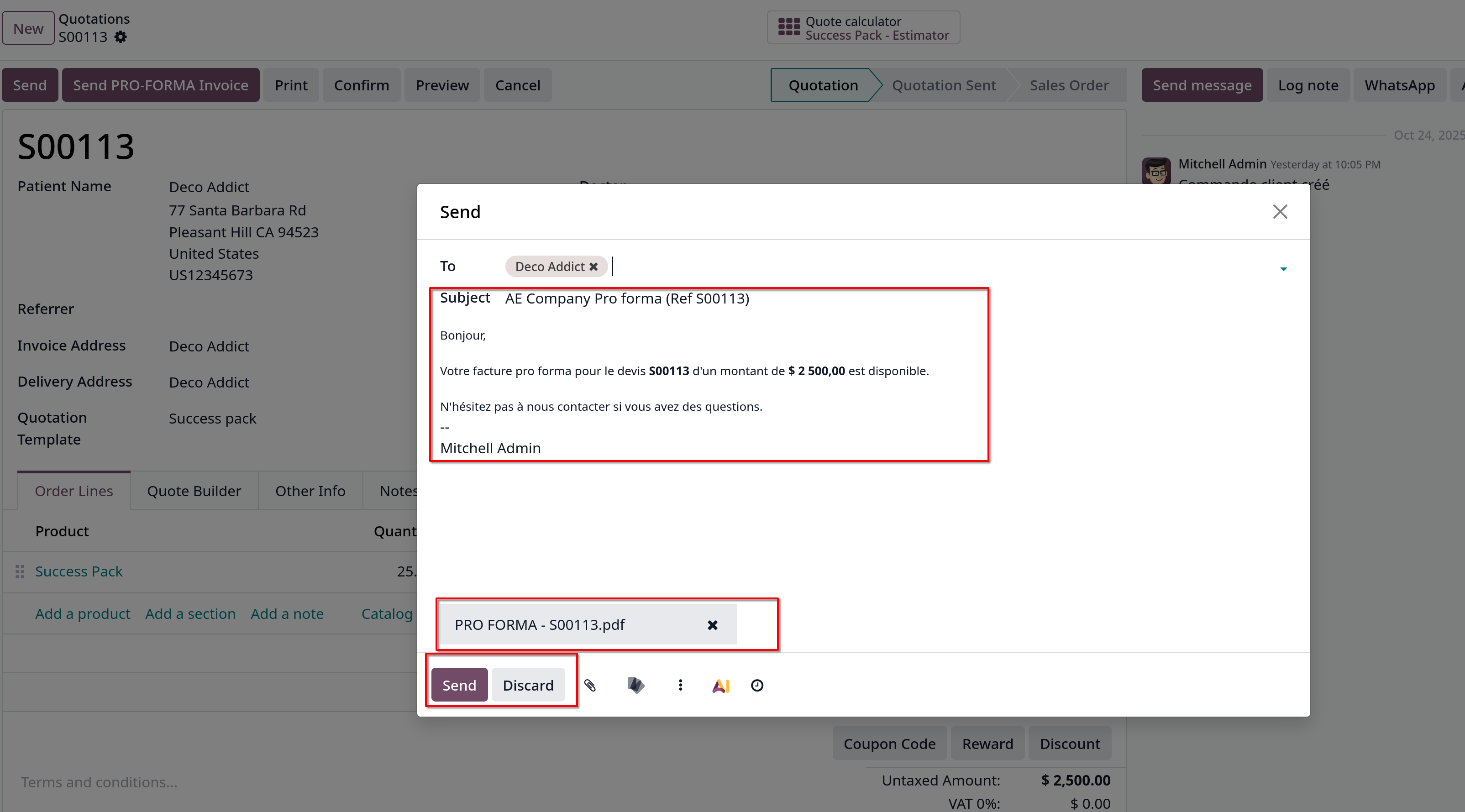Viewport: 1465px width, 812px height.
Task: Open the template cards icon in dialog footer
Action: point(635,685)
